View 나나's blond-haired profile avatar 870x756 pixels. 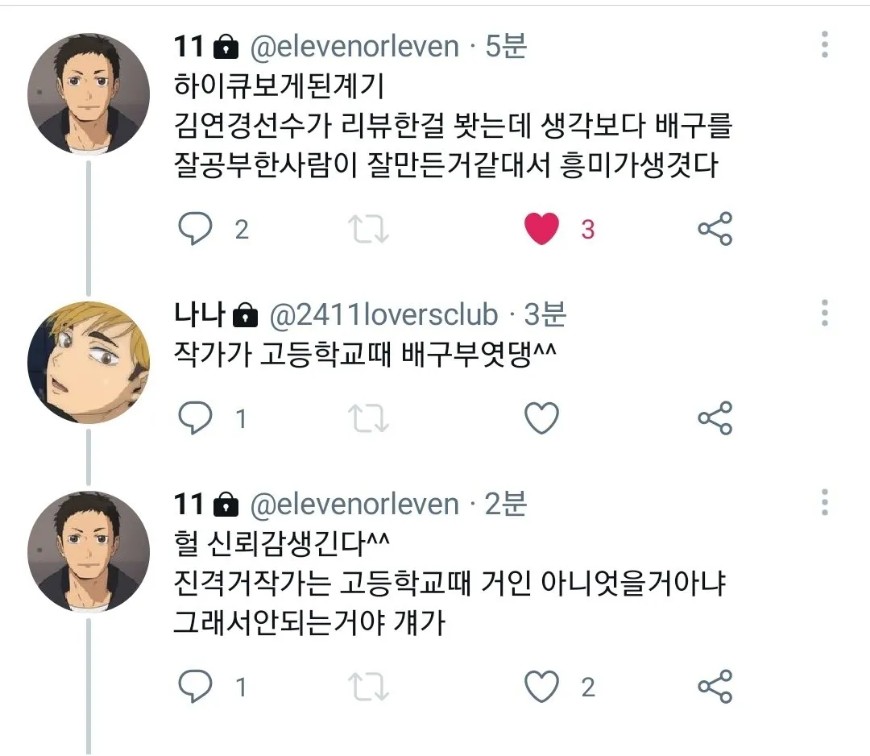click(x=88, y=362)
